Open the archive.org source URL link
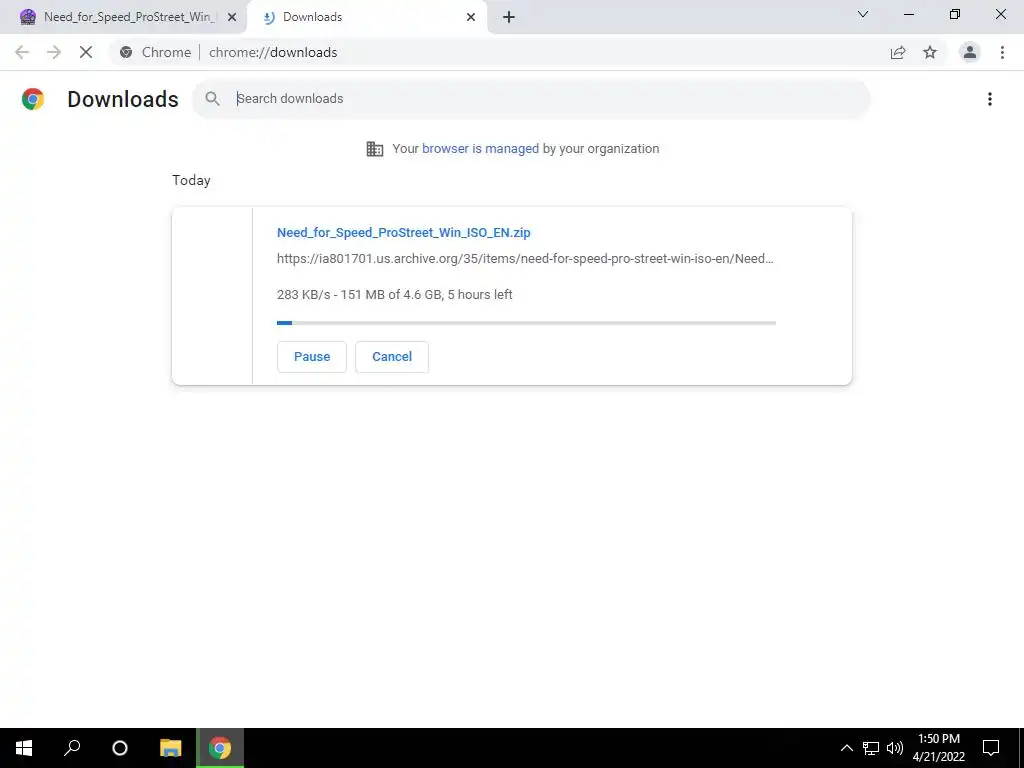The image size is (1024, 768). click(x=525, y=259)
